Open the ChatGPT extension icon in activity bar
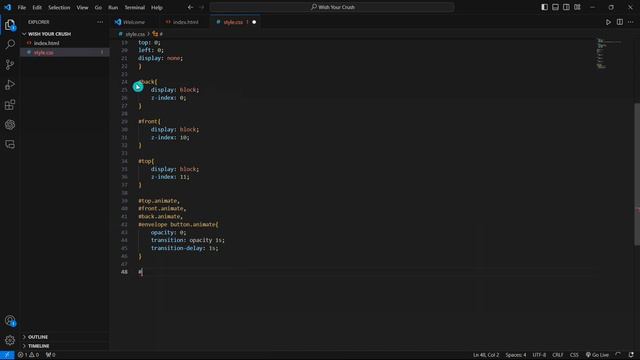The height and width of the screenshot is (360, 640). point(10,124)
